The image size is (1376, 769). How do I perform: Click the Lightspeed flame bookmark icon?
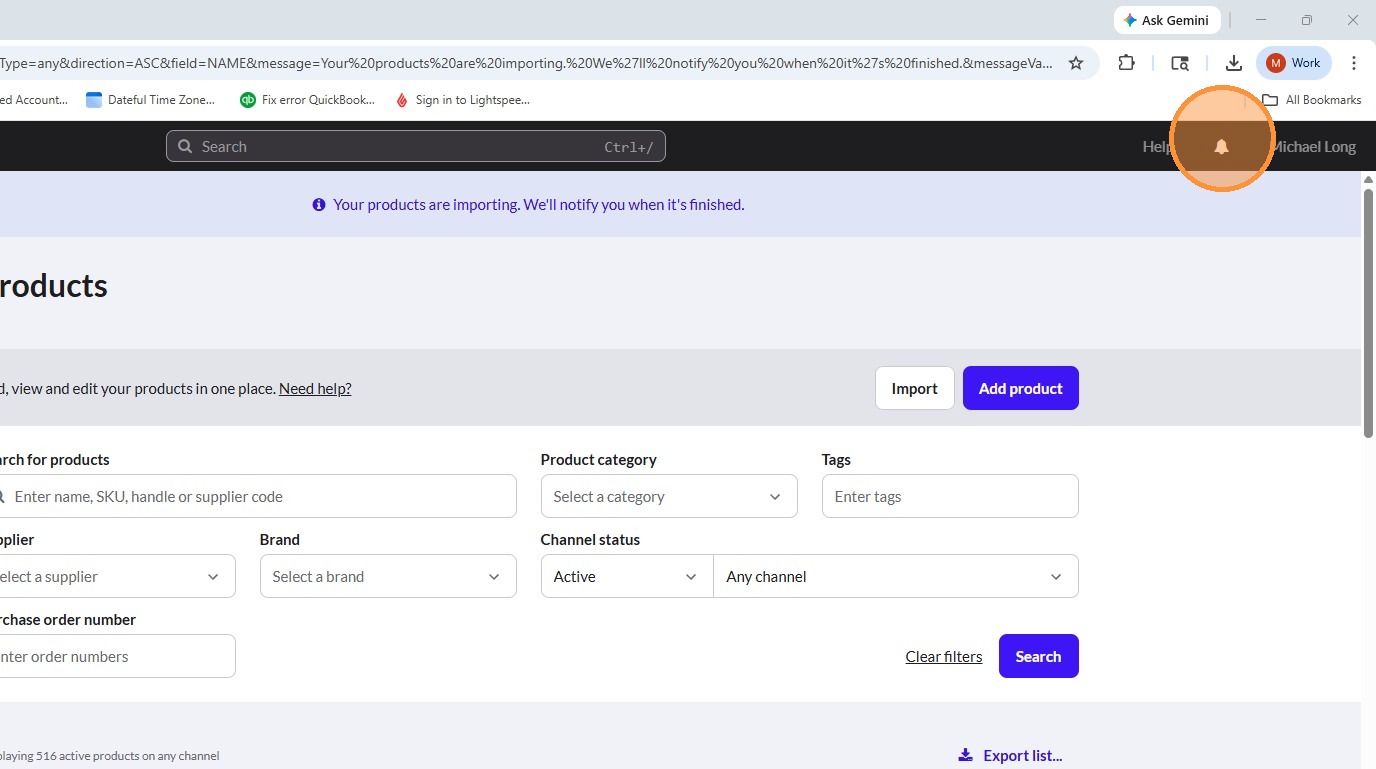click(x=402, y=100)
